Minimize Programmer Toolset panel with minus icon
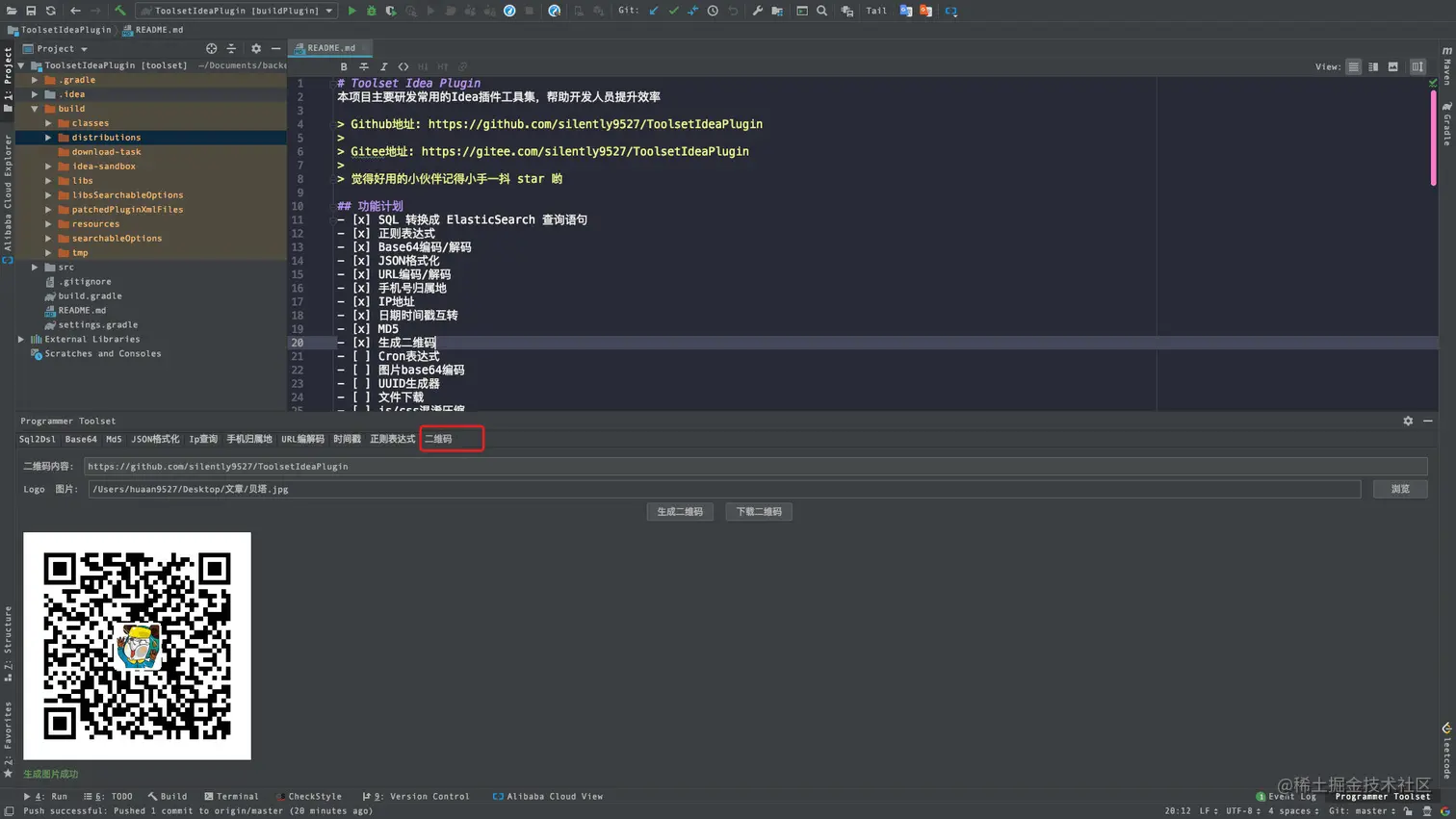Viewport: 1456px width, 819px height. (x=1428, y=421)
